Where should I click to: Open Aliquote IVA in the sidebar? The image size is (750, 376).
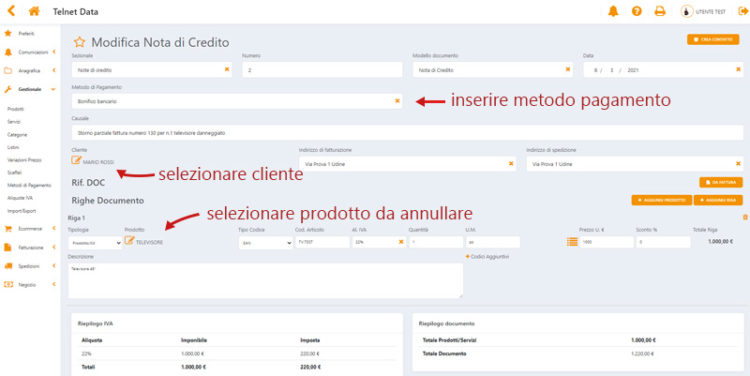(20, 198)
